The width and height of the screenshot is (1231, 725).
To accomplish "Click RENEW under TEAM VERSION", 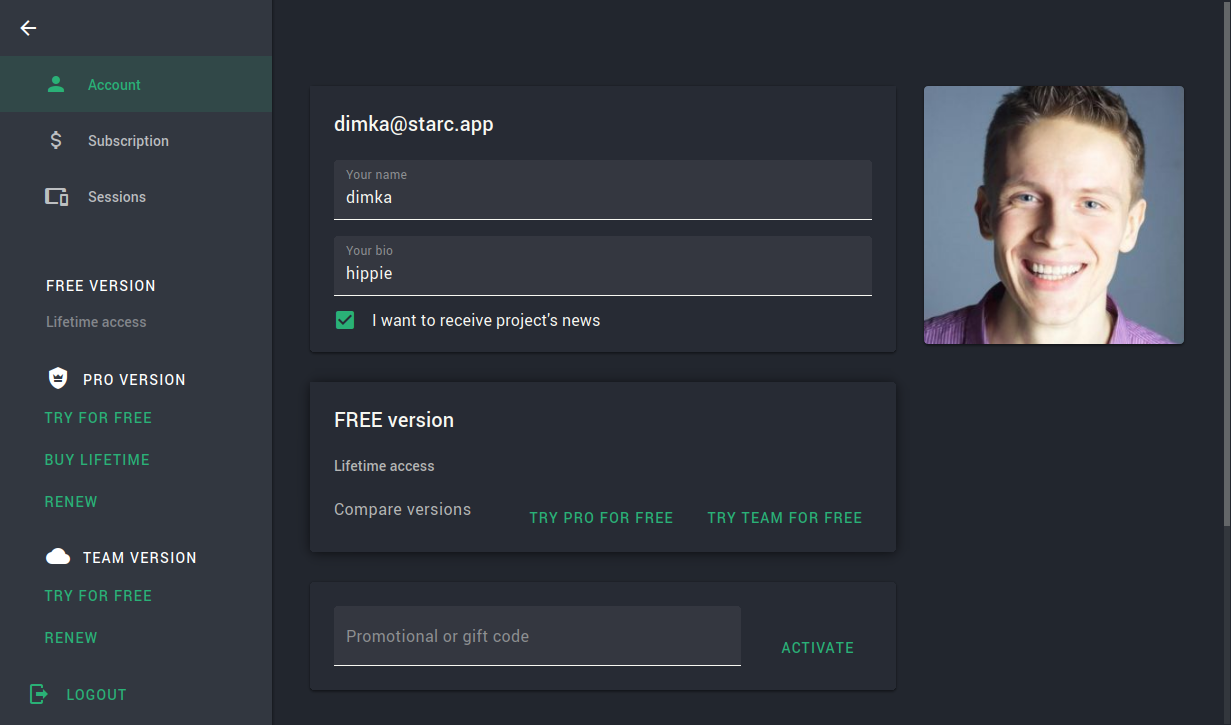I will click(x=71, y=638).
